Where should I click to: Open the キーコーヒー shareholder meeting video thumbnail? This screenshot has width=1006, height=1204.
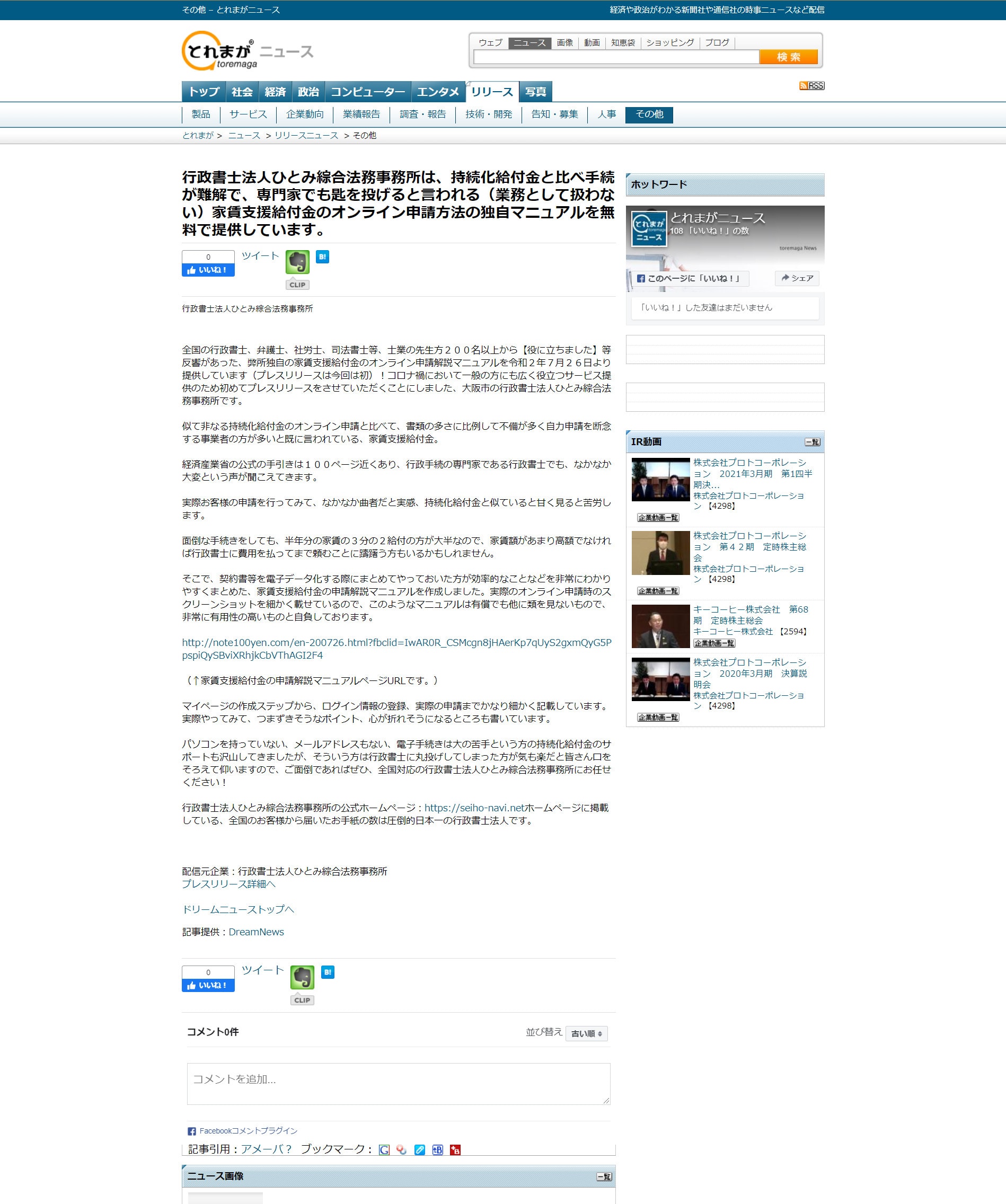click(x=660, y=626)
